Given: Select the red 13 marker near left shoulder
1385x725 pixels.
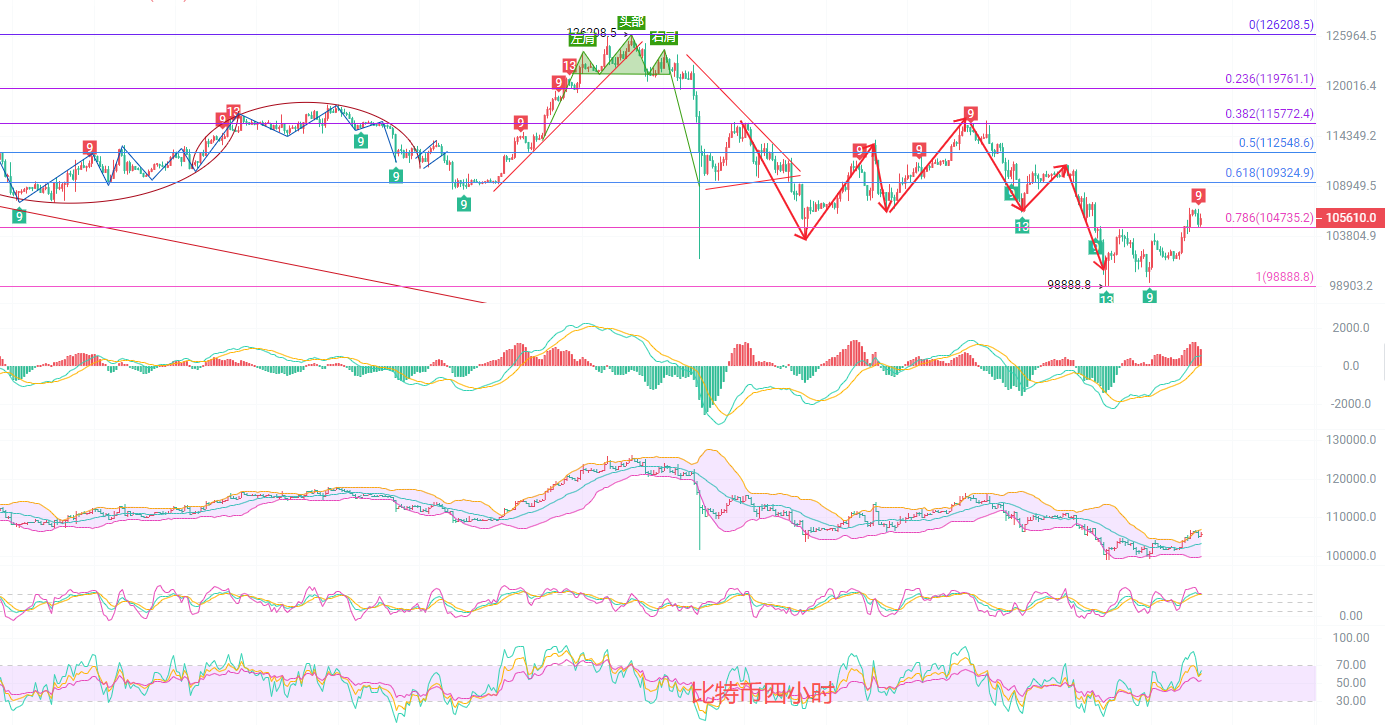Looking at the screenshot, I should point(569,66).
